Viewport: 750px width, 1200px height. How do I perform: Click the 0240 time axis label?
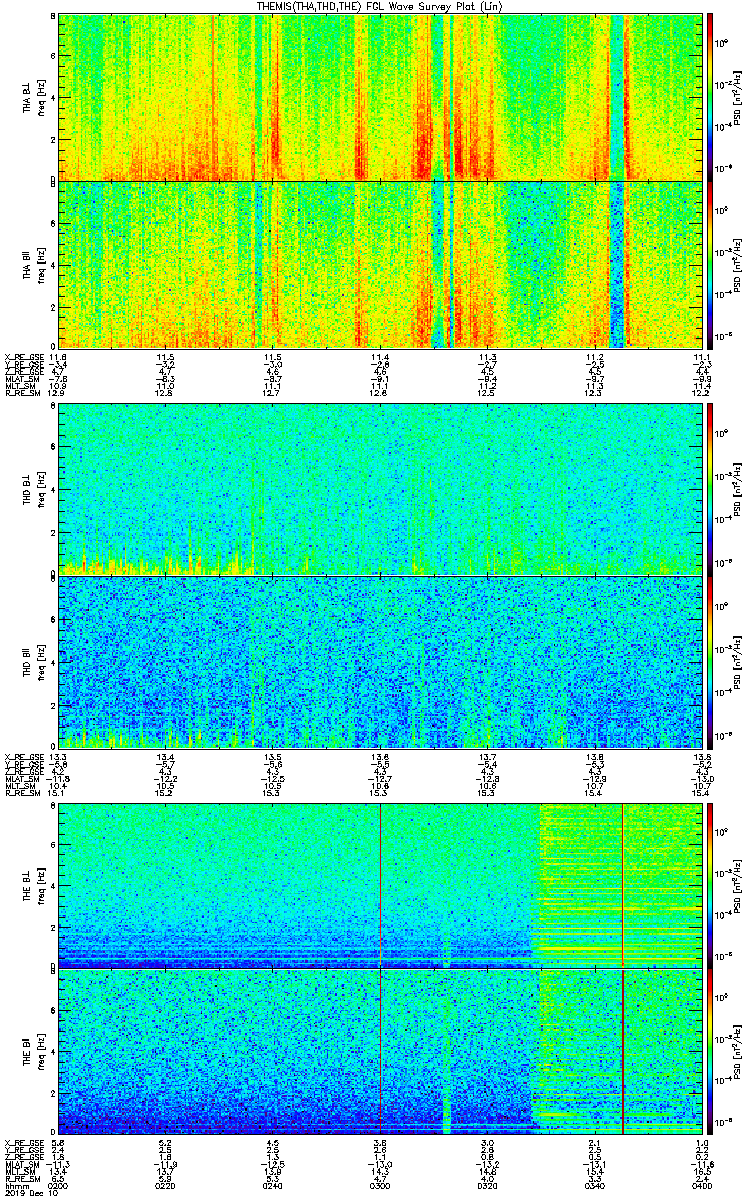pos(273,1185)
